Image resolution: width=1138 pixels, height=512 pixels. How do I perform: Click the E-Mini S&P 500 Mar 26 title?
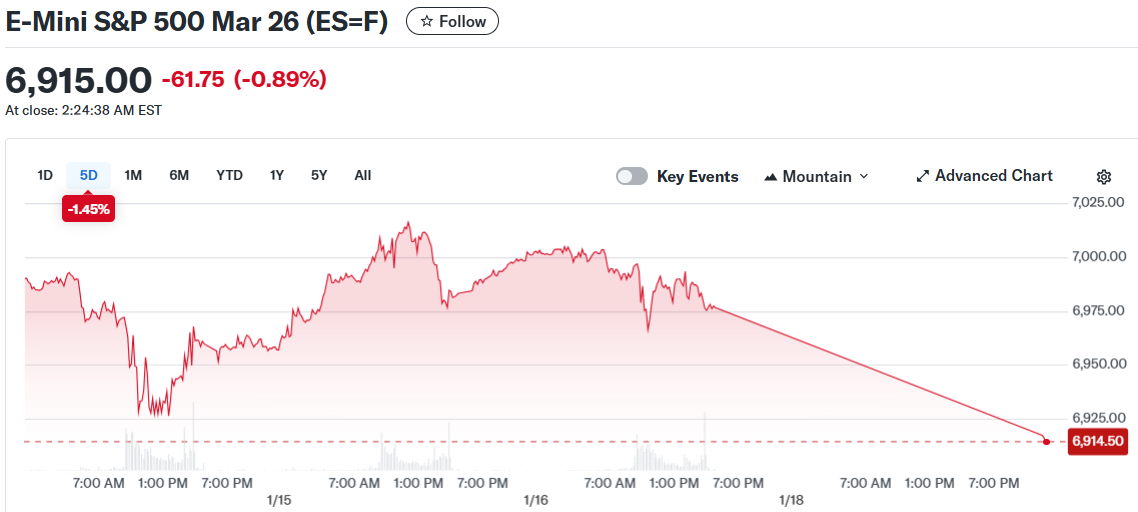coord(197,21)
